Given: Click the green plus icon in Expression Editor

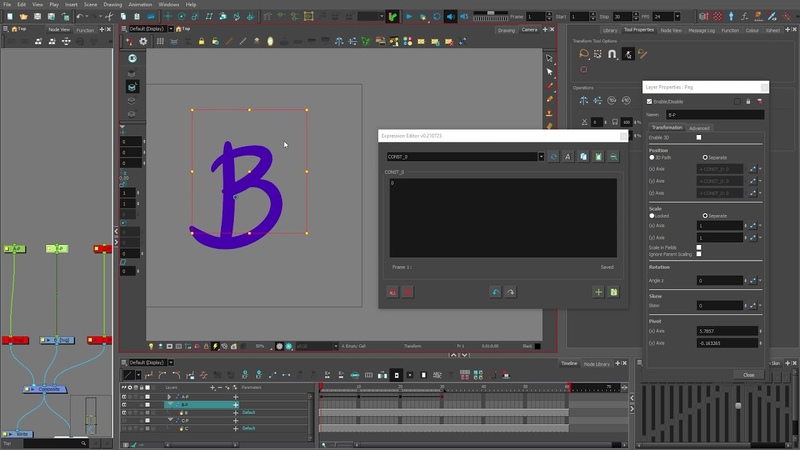Looking at the screenshot, I should pos(598,292).
